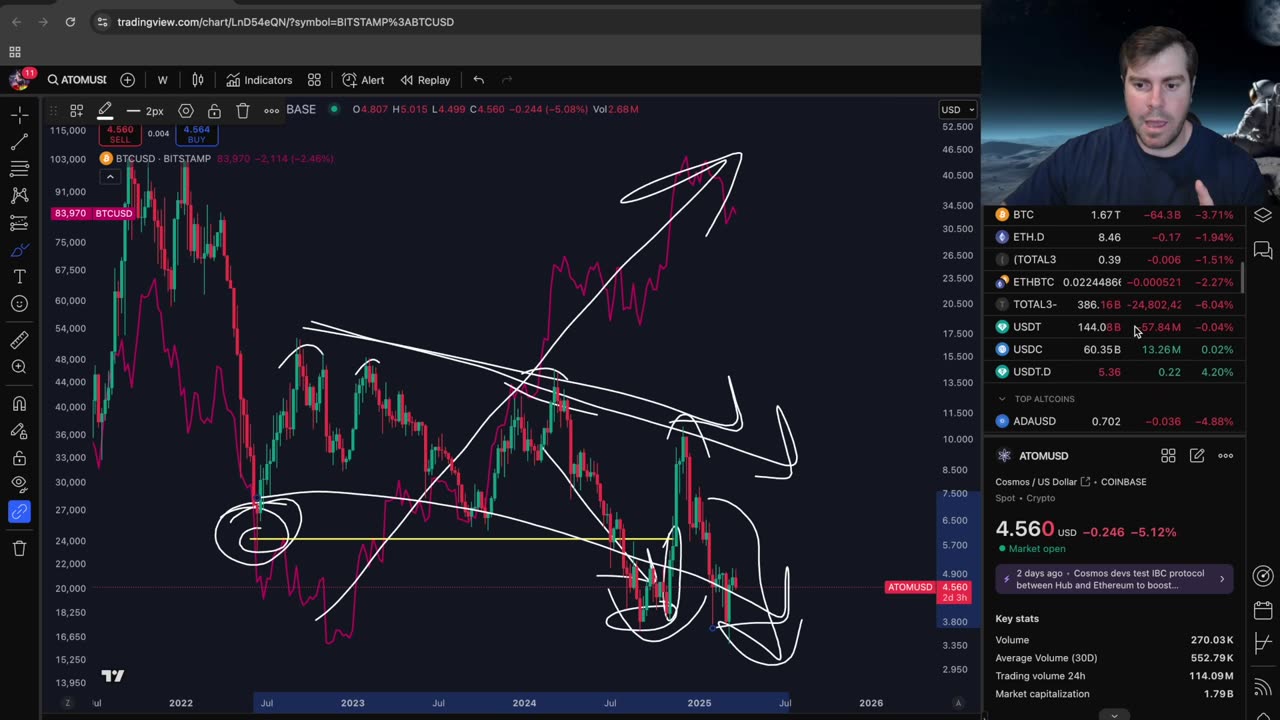Open indicator templates grid icon
The height and width of the screenshot is (720, 1280).
pyautogui.click(x=314, y=80)
